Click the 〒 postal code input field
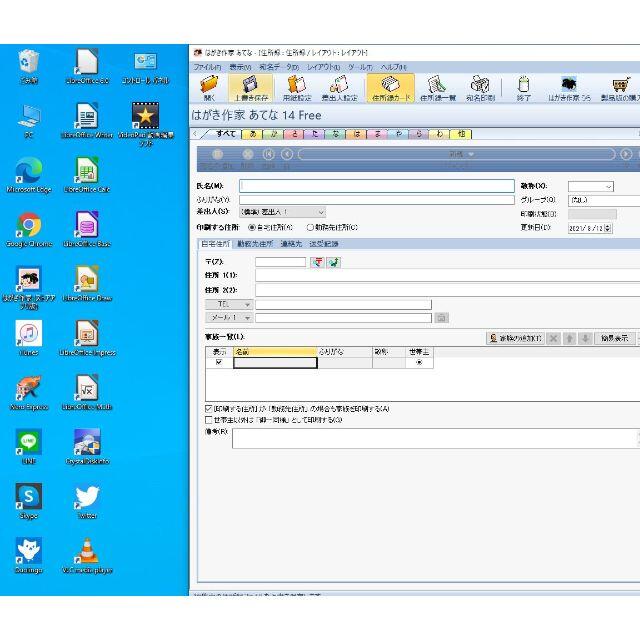 [280, 262]
